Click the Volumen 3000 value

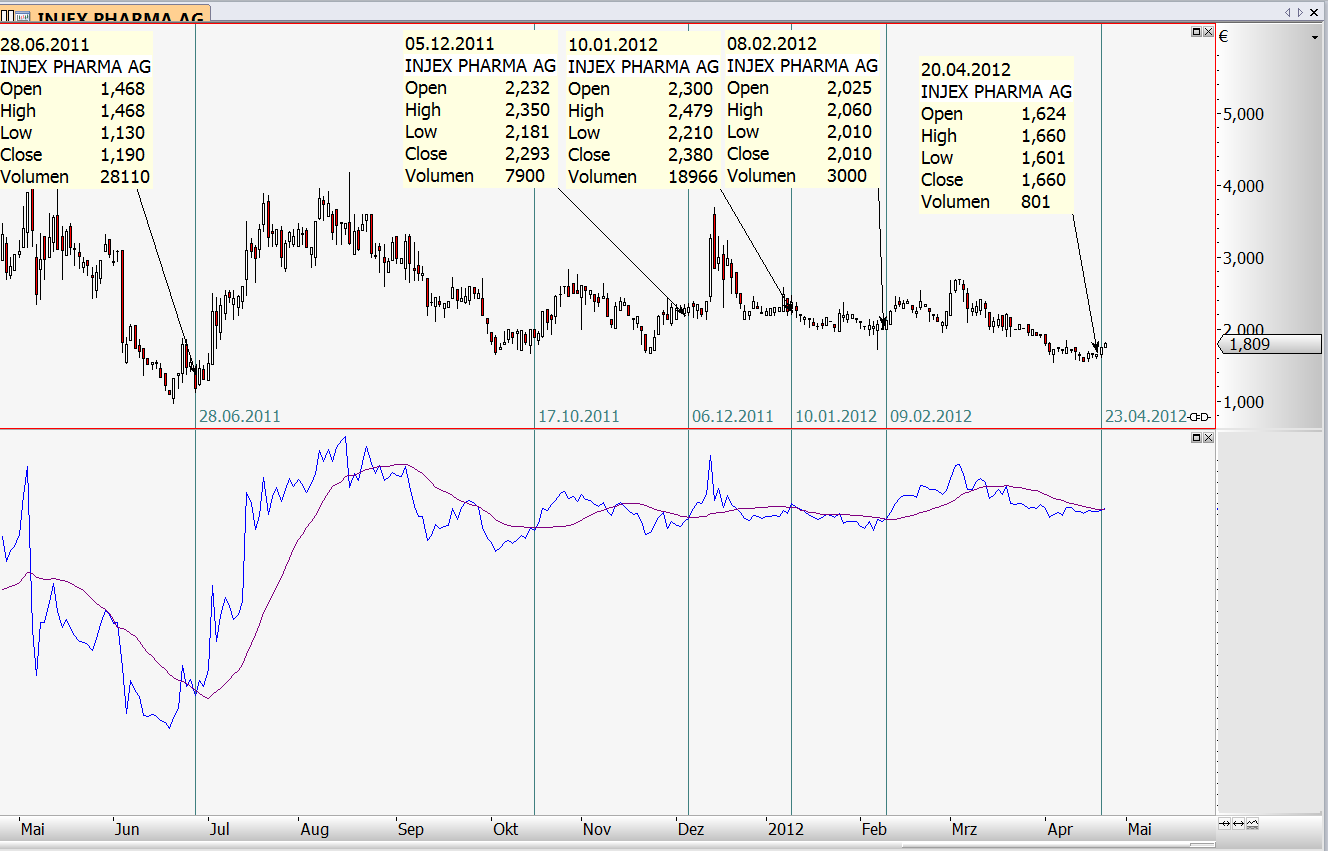(848, 176)
